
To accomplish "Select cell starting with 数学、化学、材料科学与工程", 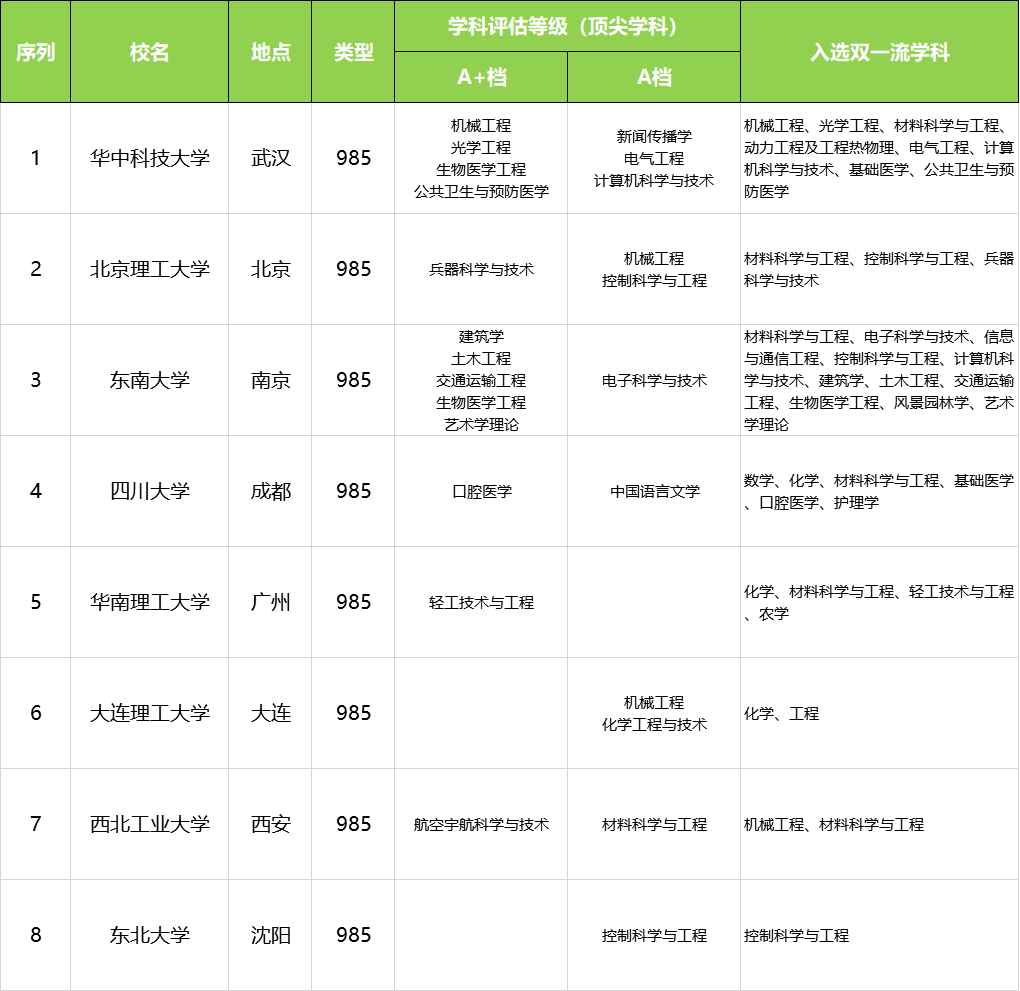I will point(879,491).
